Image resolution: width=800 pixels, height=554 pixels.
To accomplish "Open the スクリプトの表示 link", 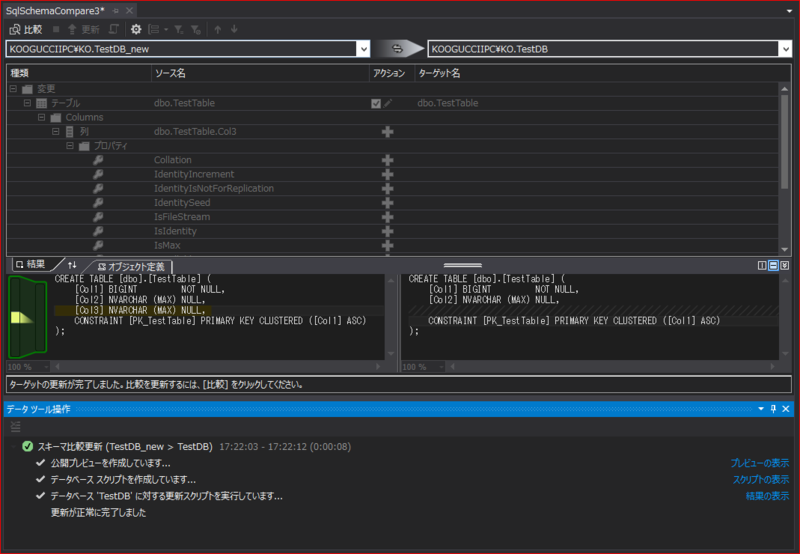I will tap(761, 480).
